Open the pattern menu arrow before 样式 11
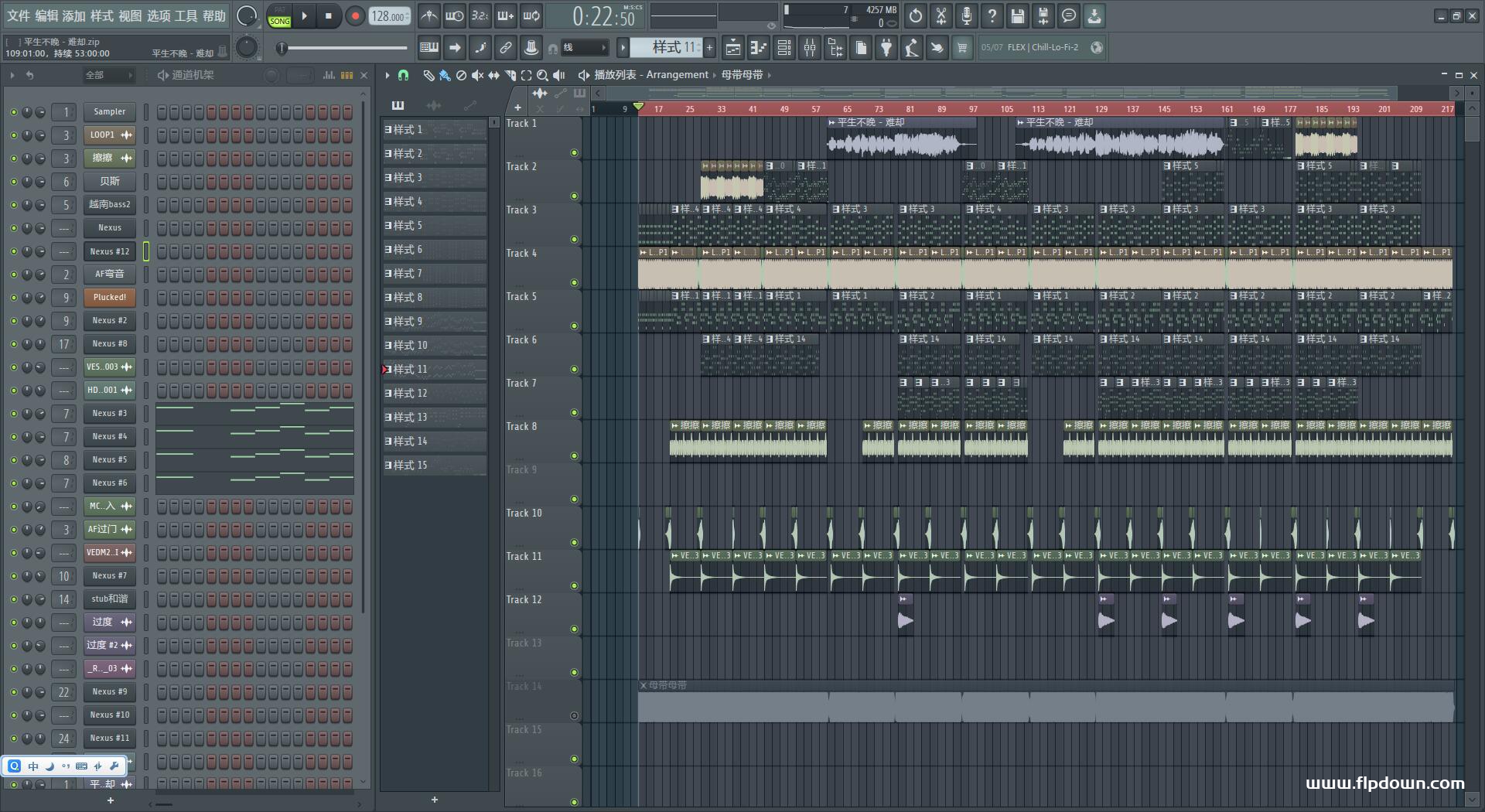The image size is (1485, 812). [623, 48]
